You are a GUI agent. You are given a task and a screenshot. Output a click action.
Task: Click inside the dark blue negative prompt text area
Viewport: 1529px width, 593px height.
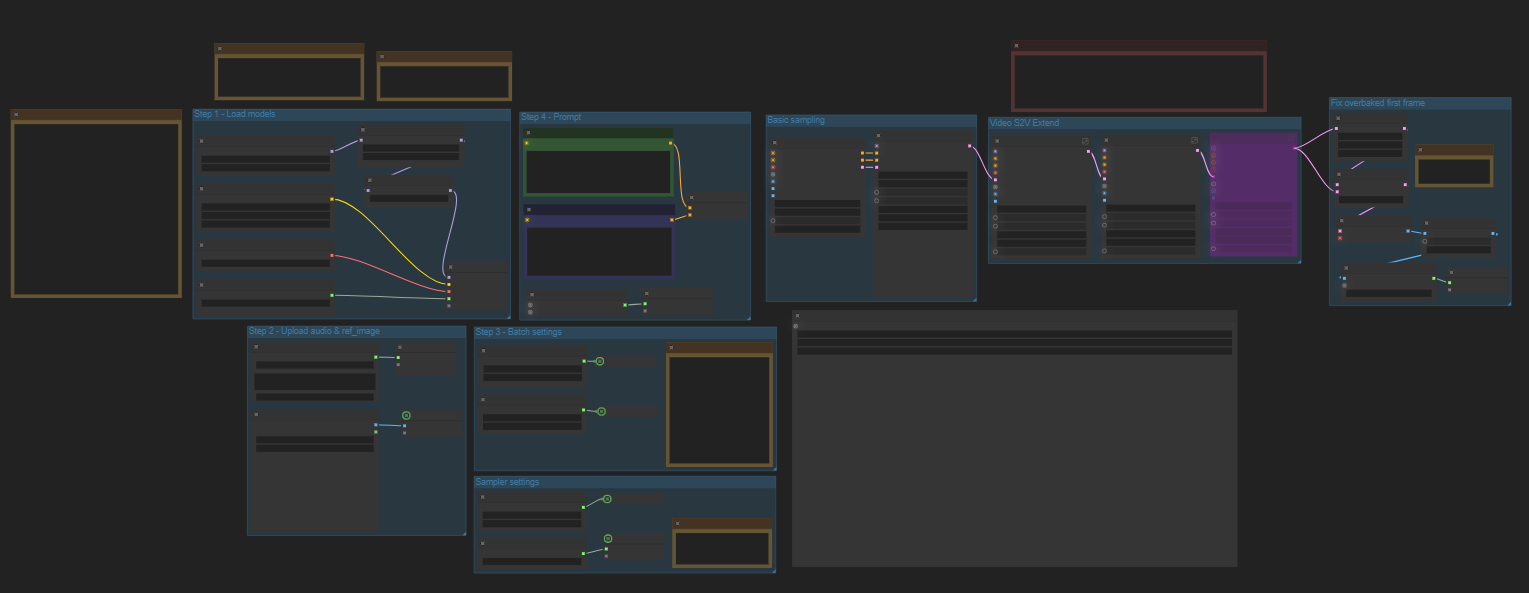[x=598, y=251]
